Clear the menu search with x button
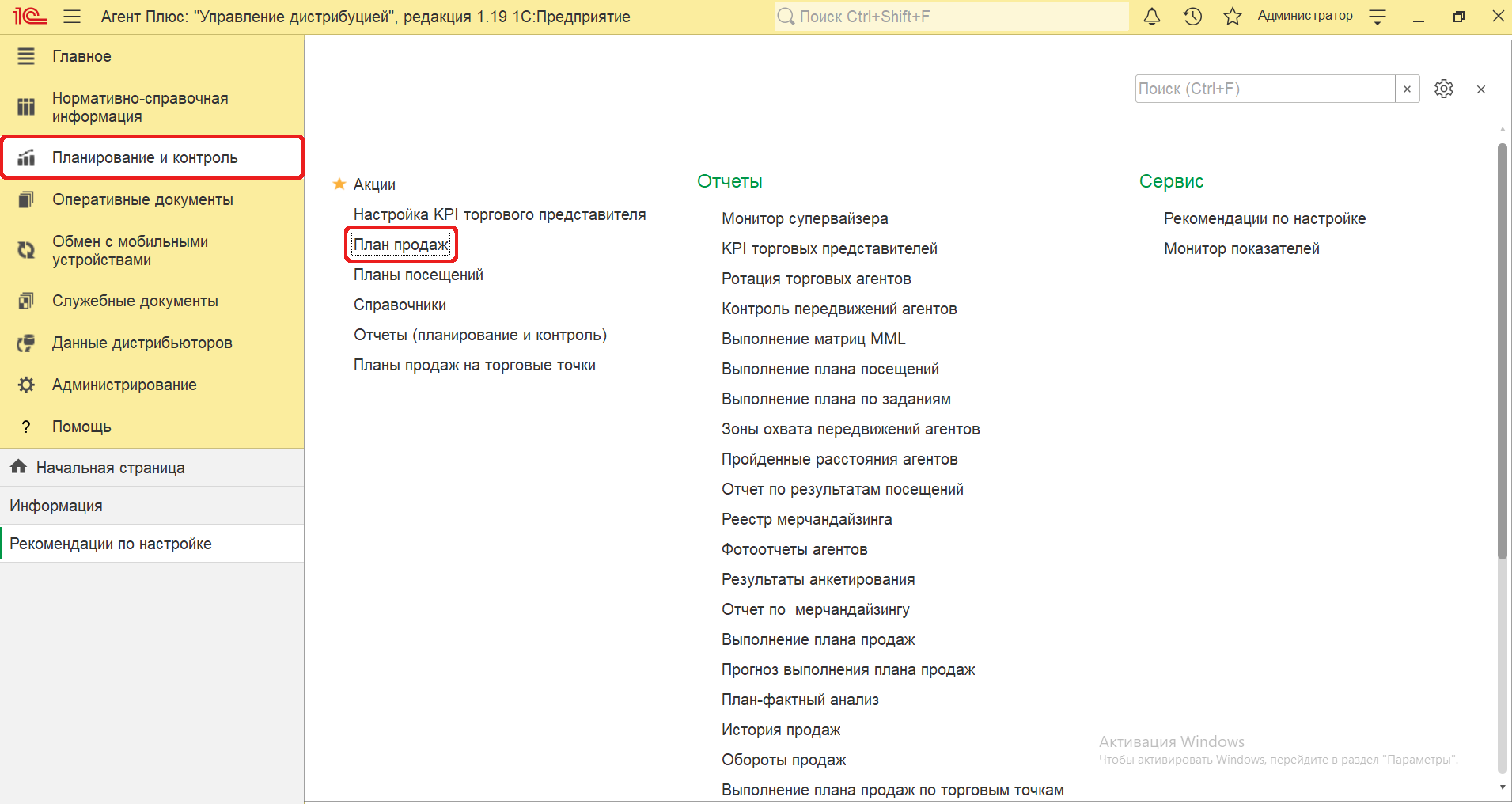The width and height of the screenshot is (1512, 804). point(1407,89)
